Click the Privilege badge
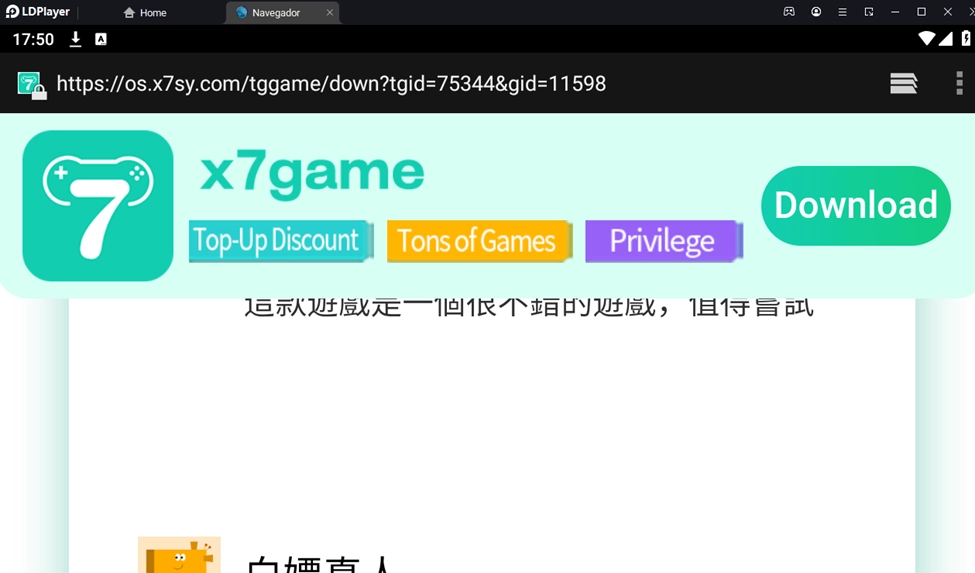975x573 pixels. pyautogui.click(x=664, y=241)
